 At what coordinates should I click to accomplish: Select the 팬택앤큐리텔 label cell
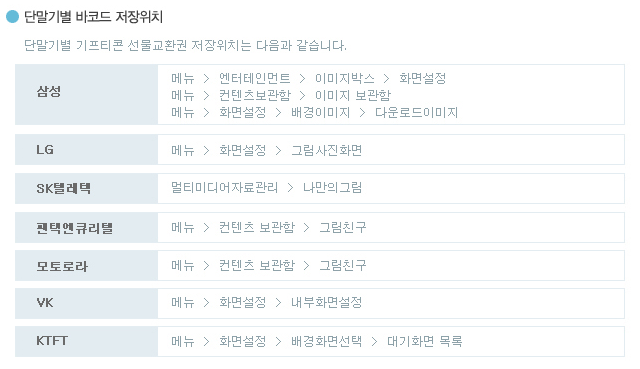pyautogui.click(x=87, y=227)
